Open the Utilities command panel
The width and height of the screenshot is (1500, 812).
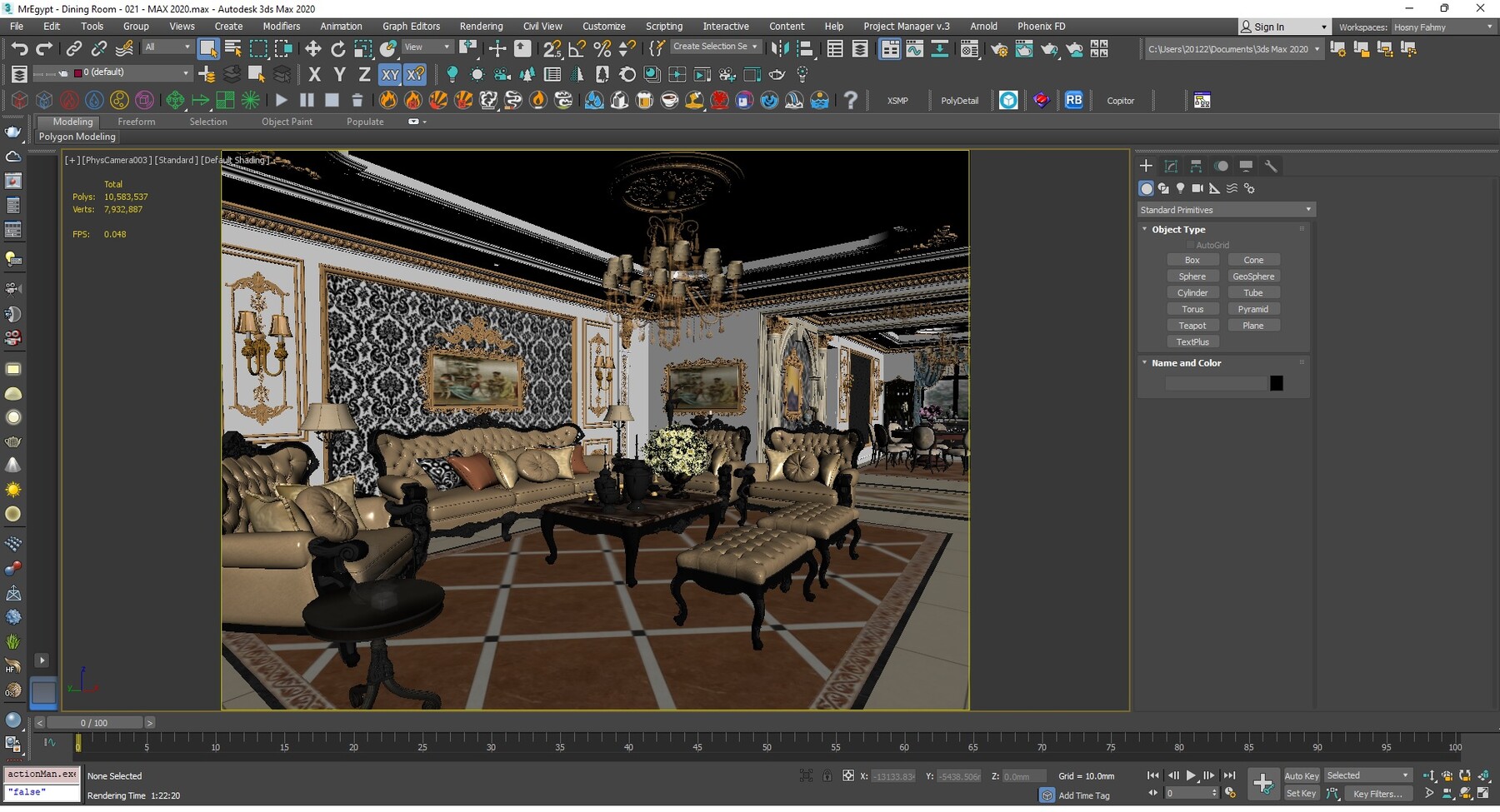pyautogui.click(x=1272, y=166)
